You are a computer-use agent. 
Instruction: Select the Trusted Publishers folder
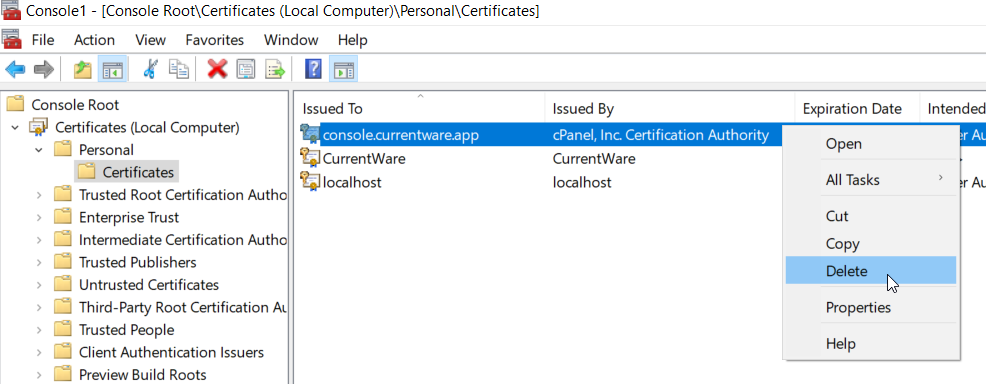tap(137, 263)
